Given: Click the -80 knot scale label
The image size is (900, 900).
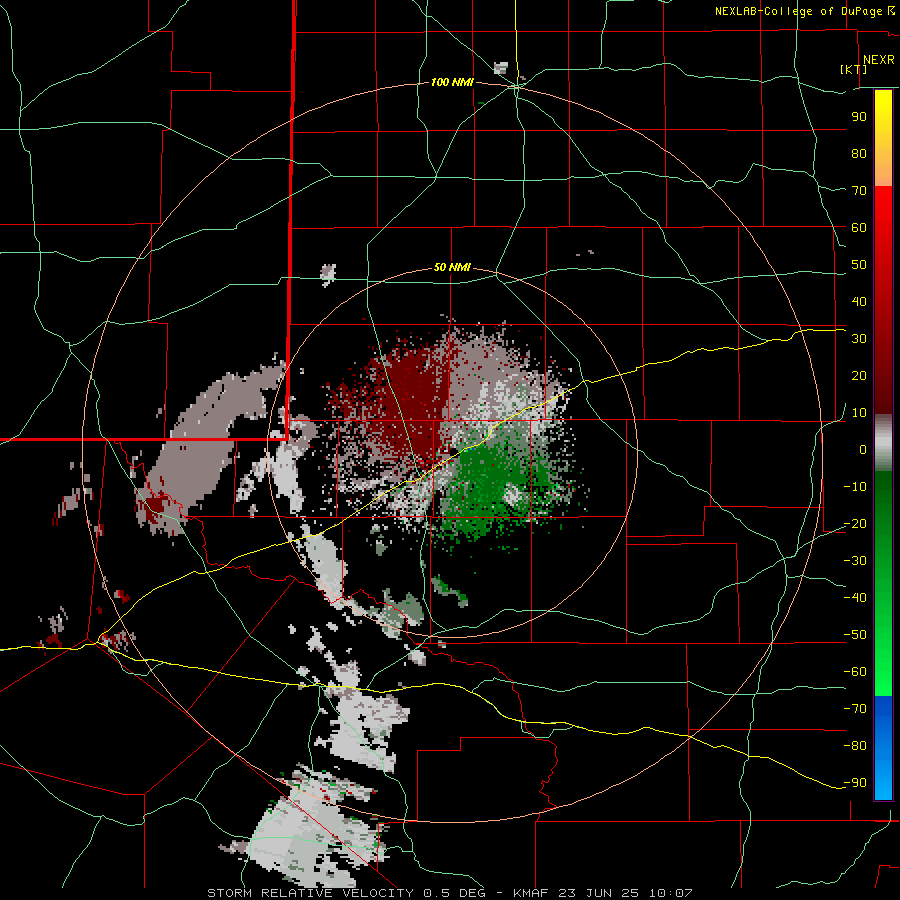Looking at the screenshot, I should [855, 746].
